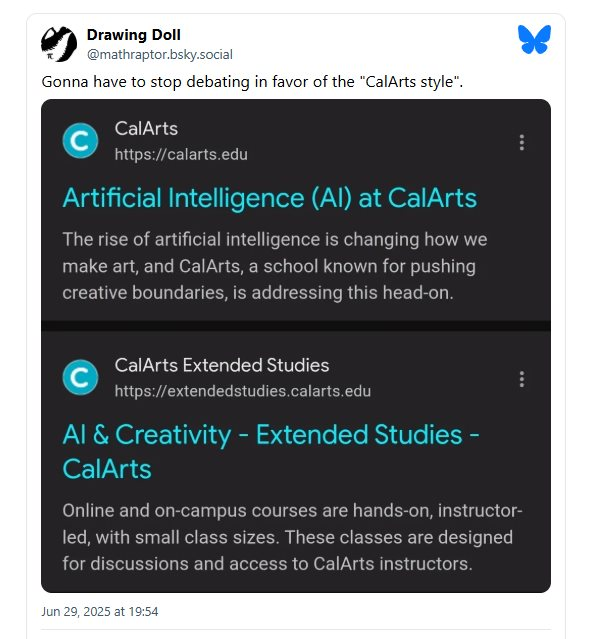Viewport: 605px width, 639px height.
Task: Click the extendedstudies.calarts.edu URL text
Action: tap(242, 390)
